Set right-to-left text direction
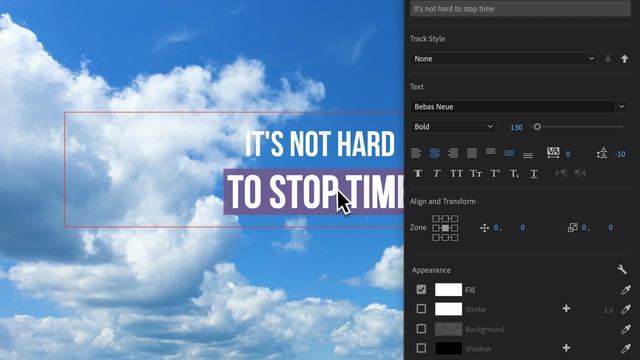 tap(580, 173)
